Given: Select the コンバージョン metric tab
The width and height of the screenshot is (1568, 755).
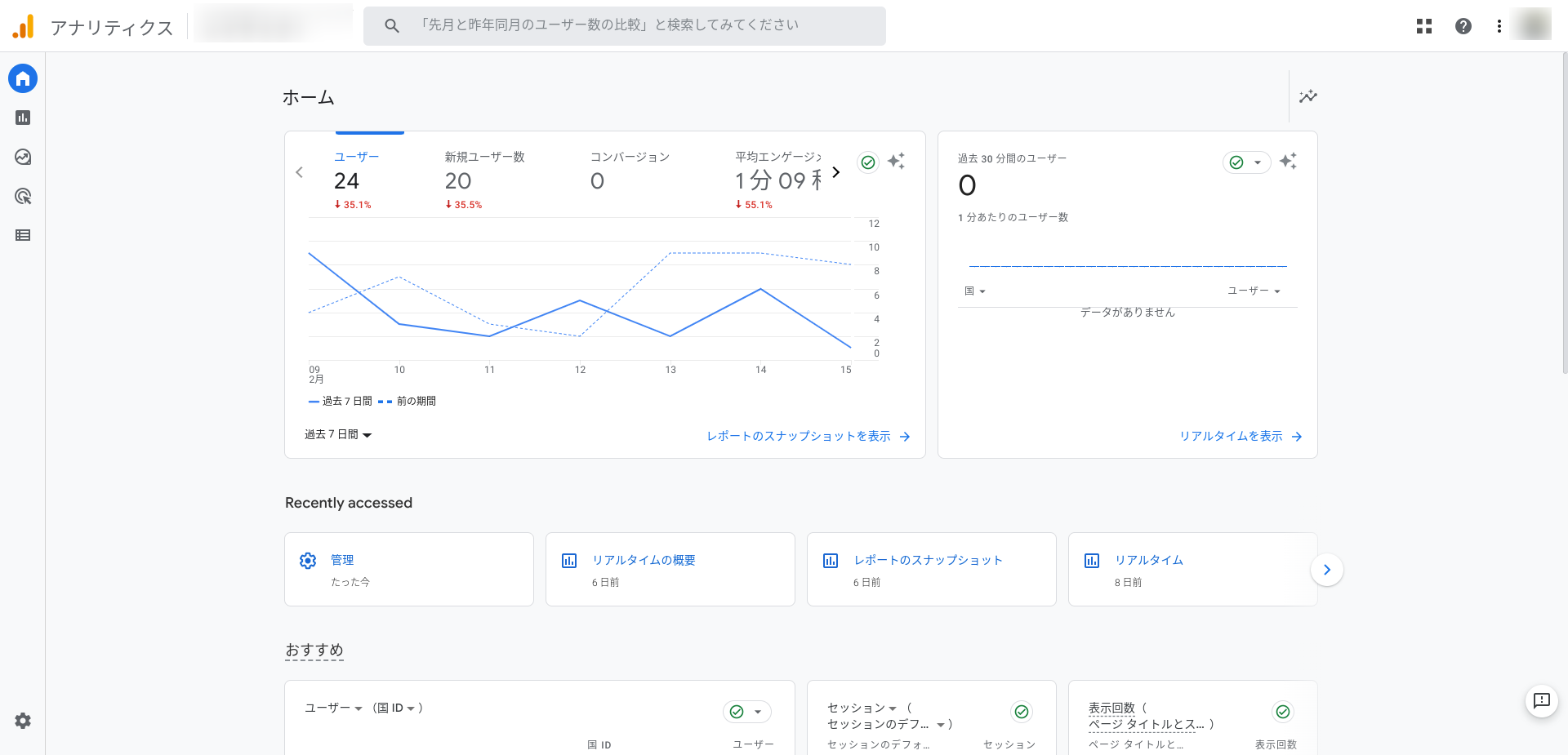Looking at the screenshot, I should 630,180.
